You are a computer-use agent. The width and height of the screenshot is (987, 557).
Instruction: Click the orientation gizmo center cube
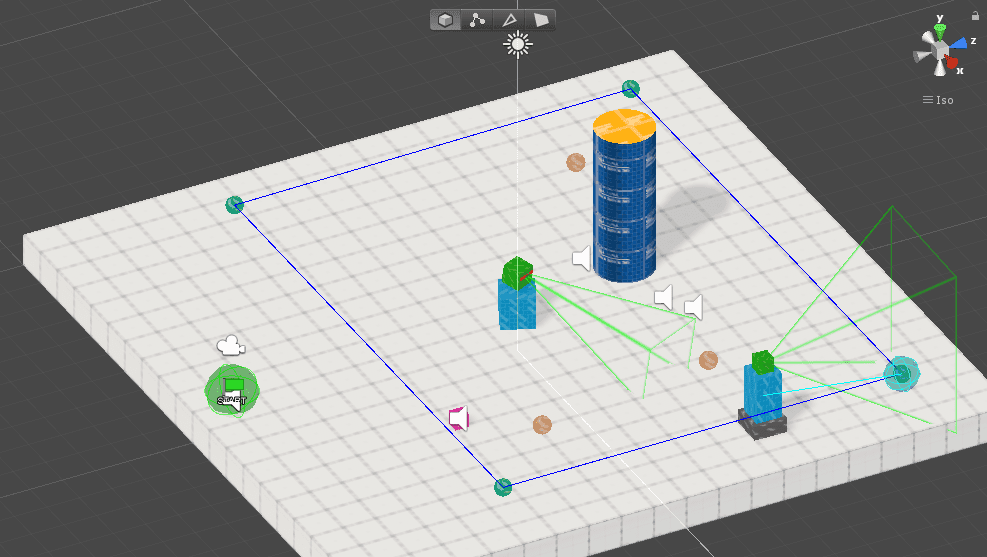point(938,49)
